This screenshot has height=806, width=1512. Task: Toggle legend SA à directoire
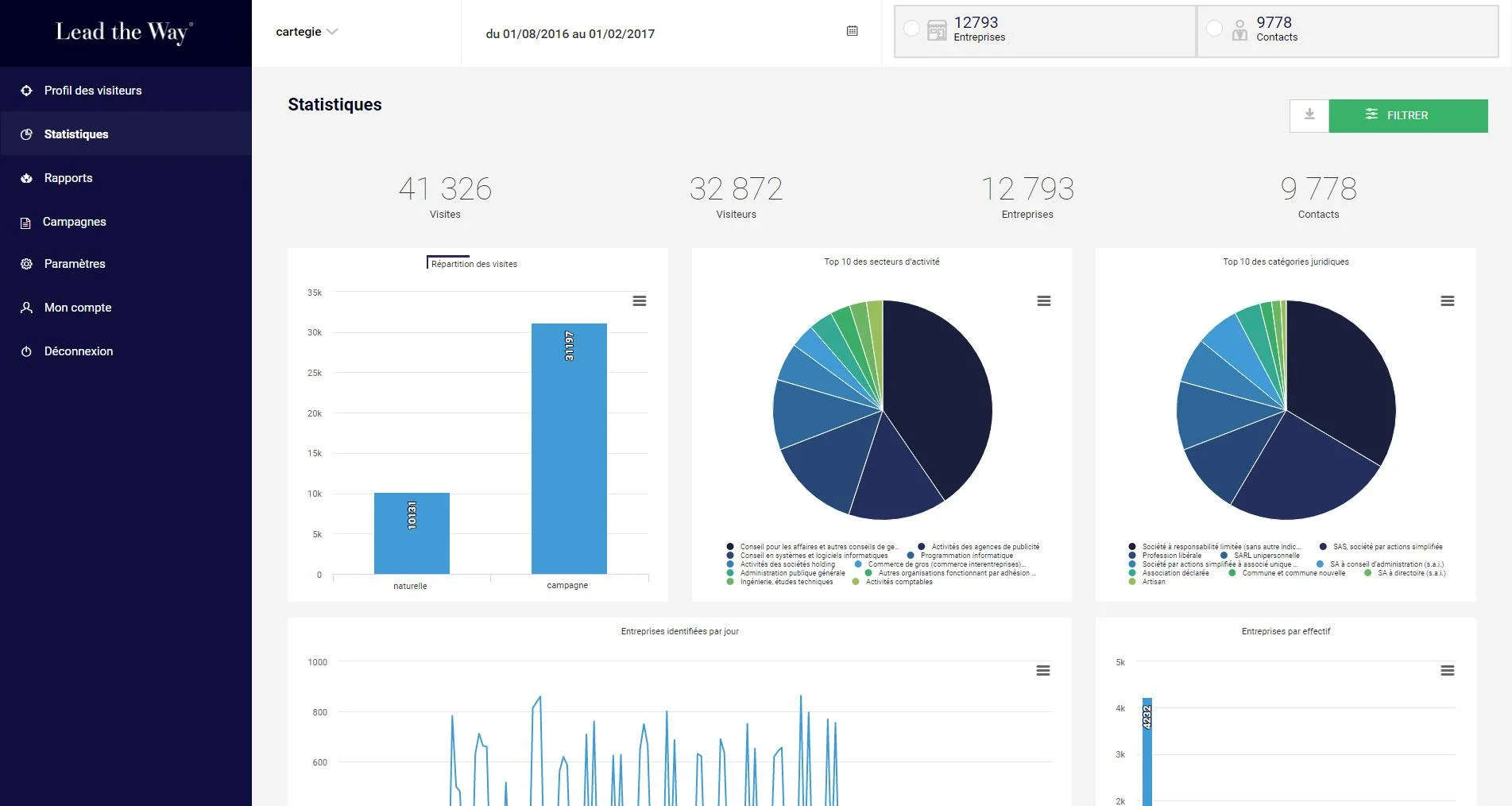[1406, 573]
